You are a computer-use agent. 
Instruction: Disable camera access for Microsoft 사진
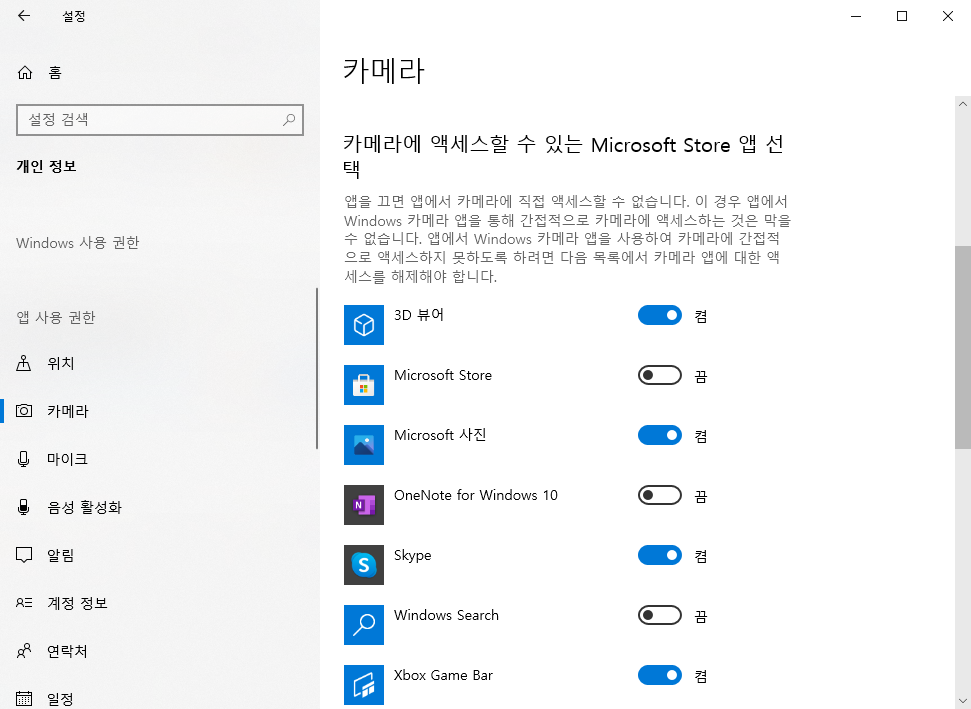pos(660,435)
